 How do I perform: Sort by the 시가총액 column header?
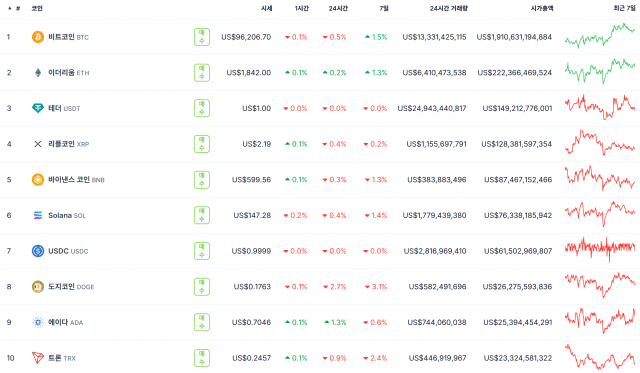542,8
